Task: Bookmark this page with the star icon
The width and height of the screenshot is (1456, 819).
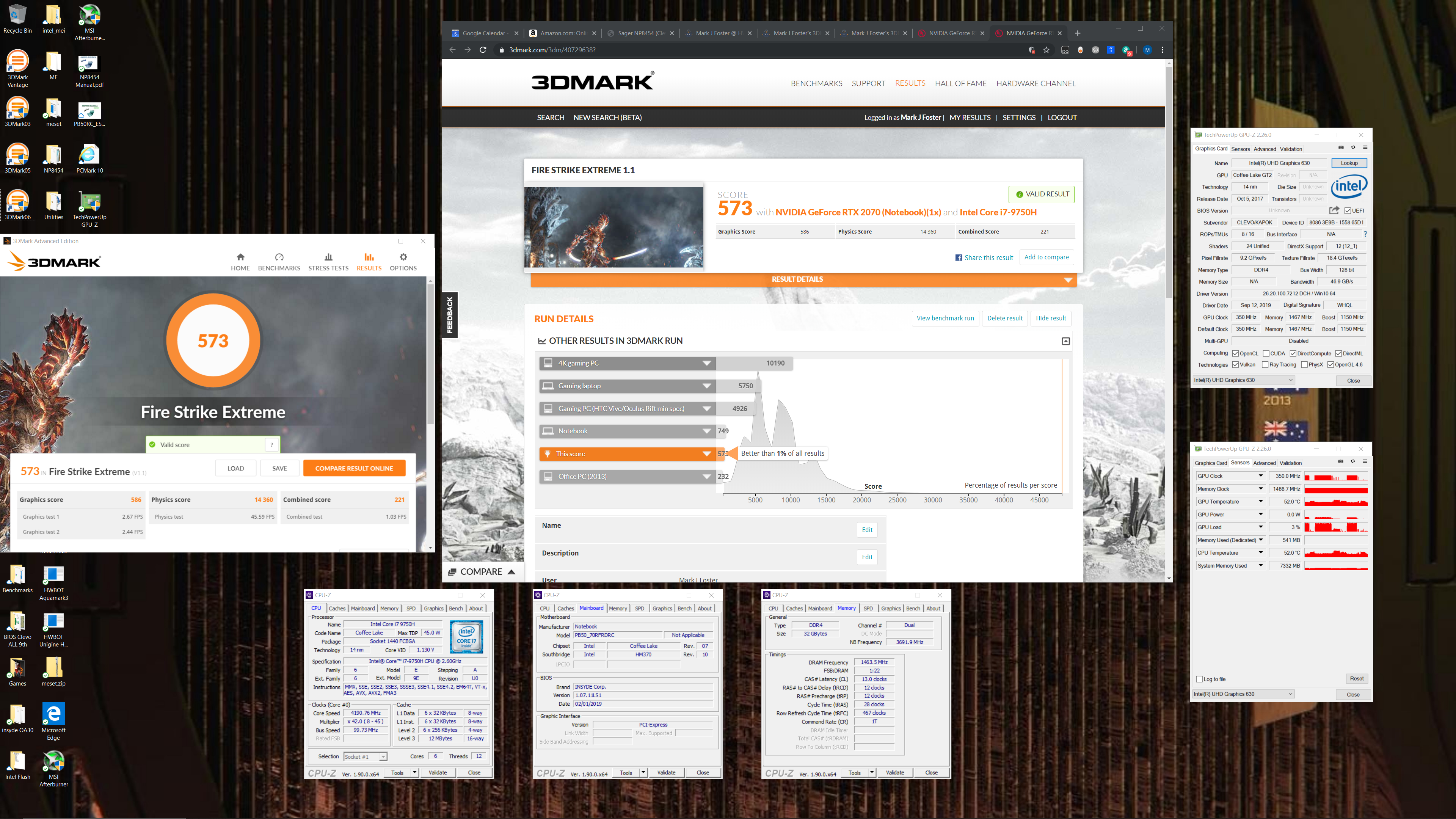Action: (x=1046, y=50)
